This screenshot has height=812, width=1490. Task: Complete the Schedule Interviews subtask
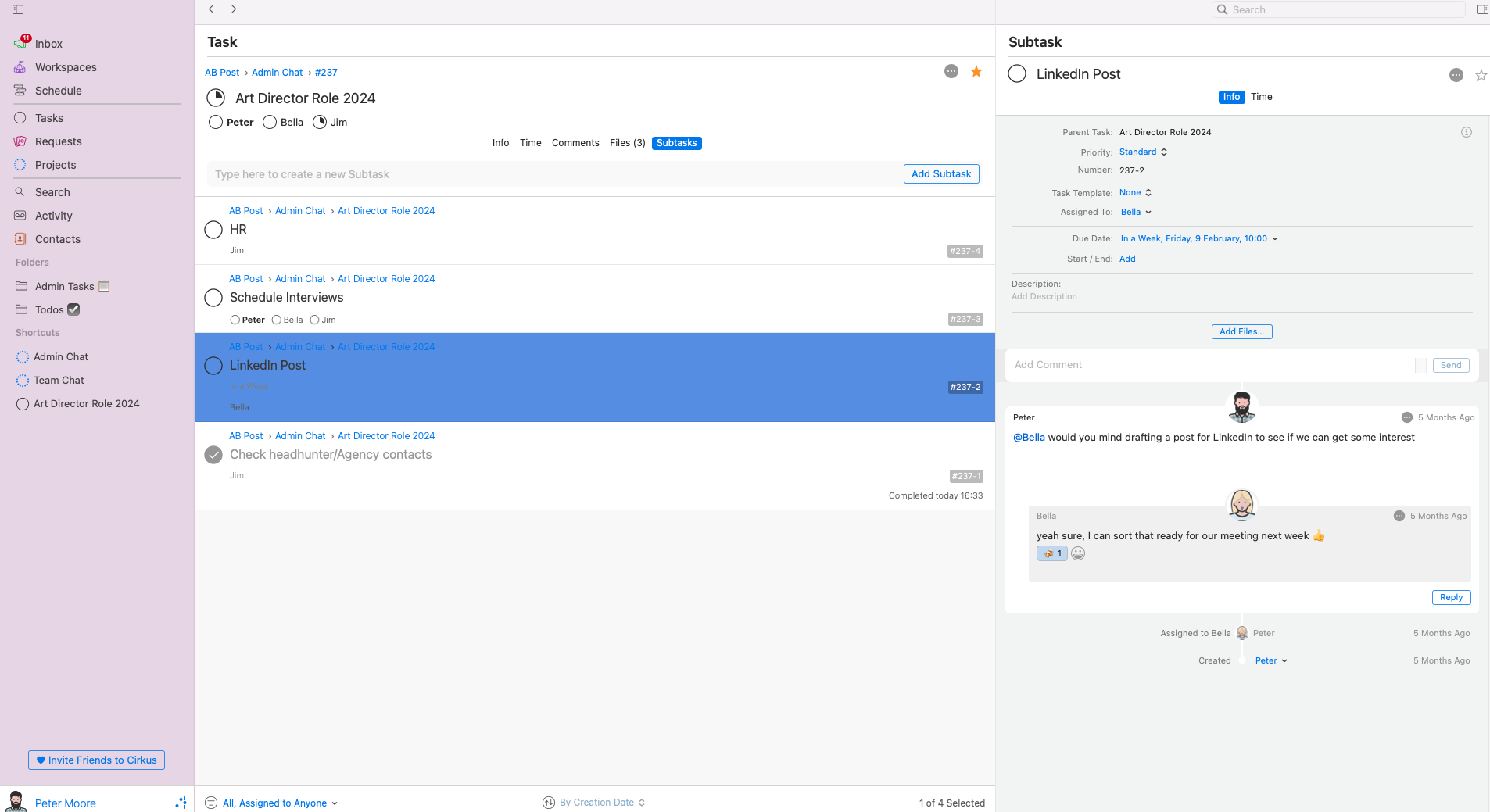pos(213,298)
